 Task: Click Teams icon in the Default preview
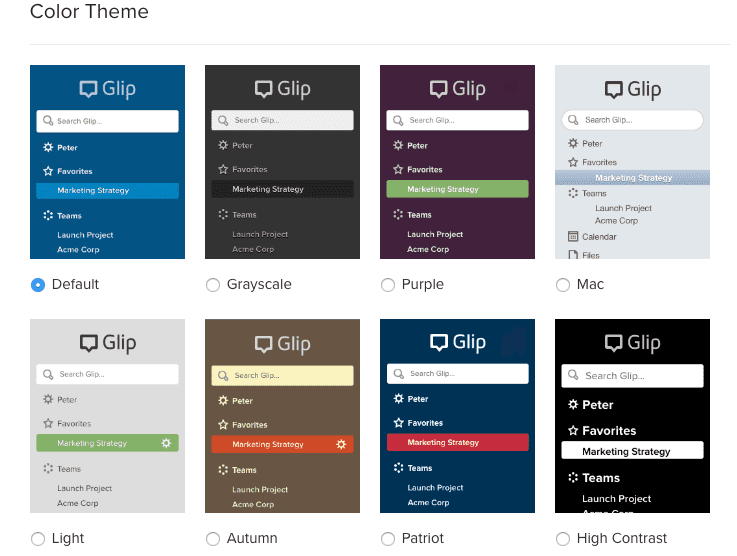[x=47, y=215]
